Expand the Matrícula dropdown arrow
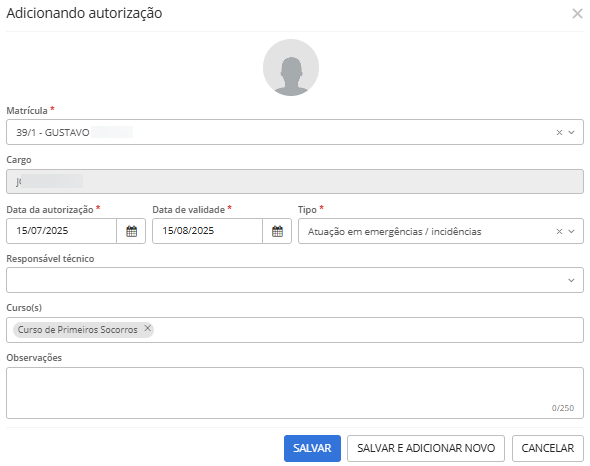The image size is (590, 466). pos(572,132)
